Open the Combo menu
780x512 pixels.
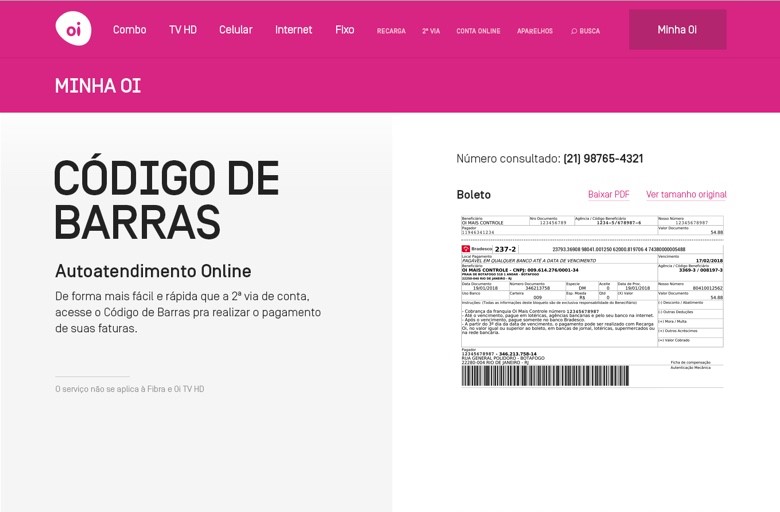[129, 30]
